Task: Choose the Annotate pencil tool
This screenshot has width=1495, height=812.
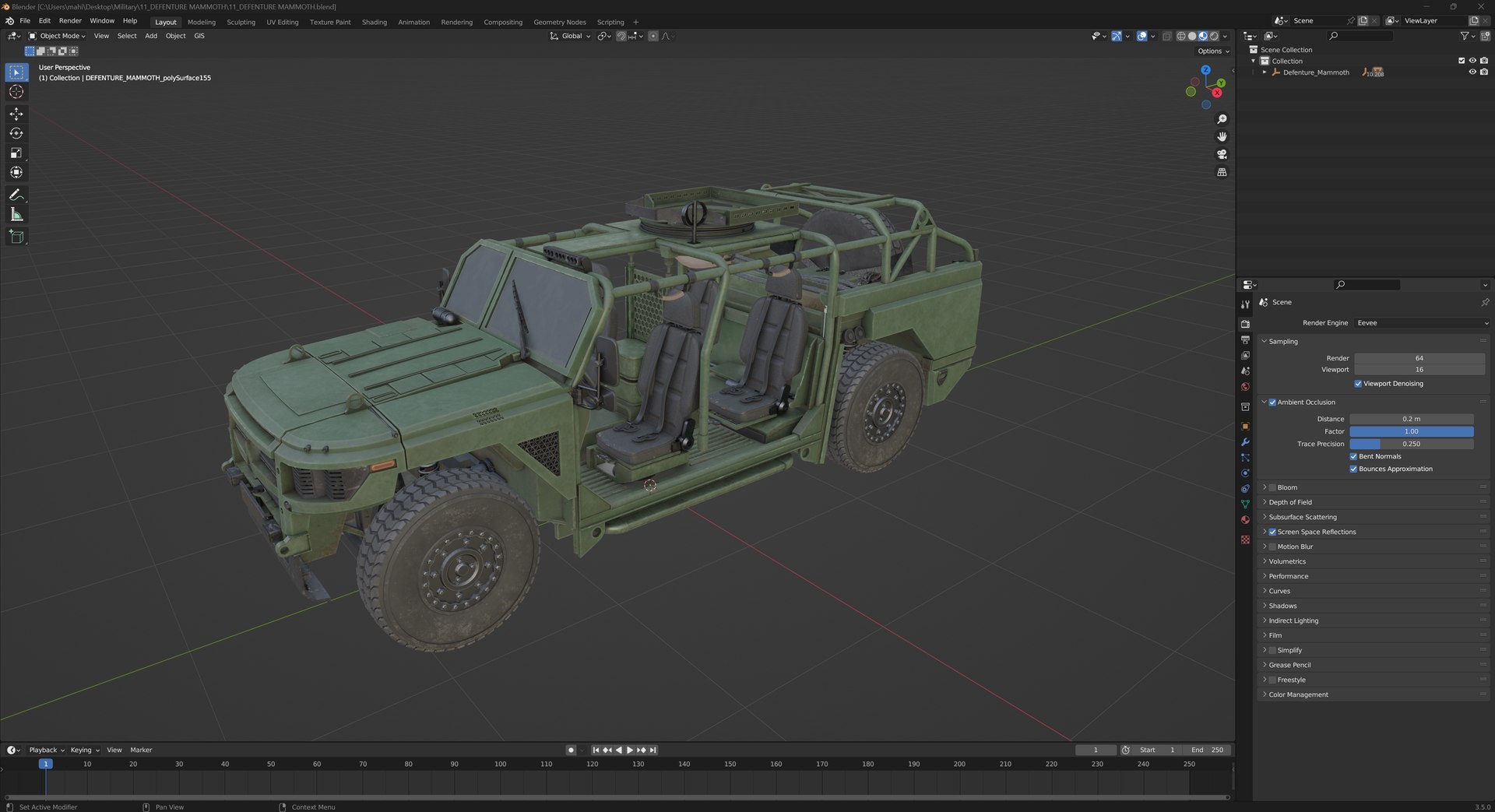Action: click(x=16, y=195)
